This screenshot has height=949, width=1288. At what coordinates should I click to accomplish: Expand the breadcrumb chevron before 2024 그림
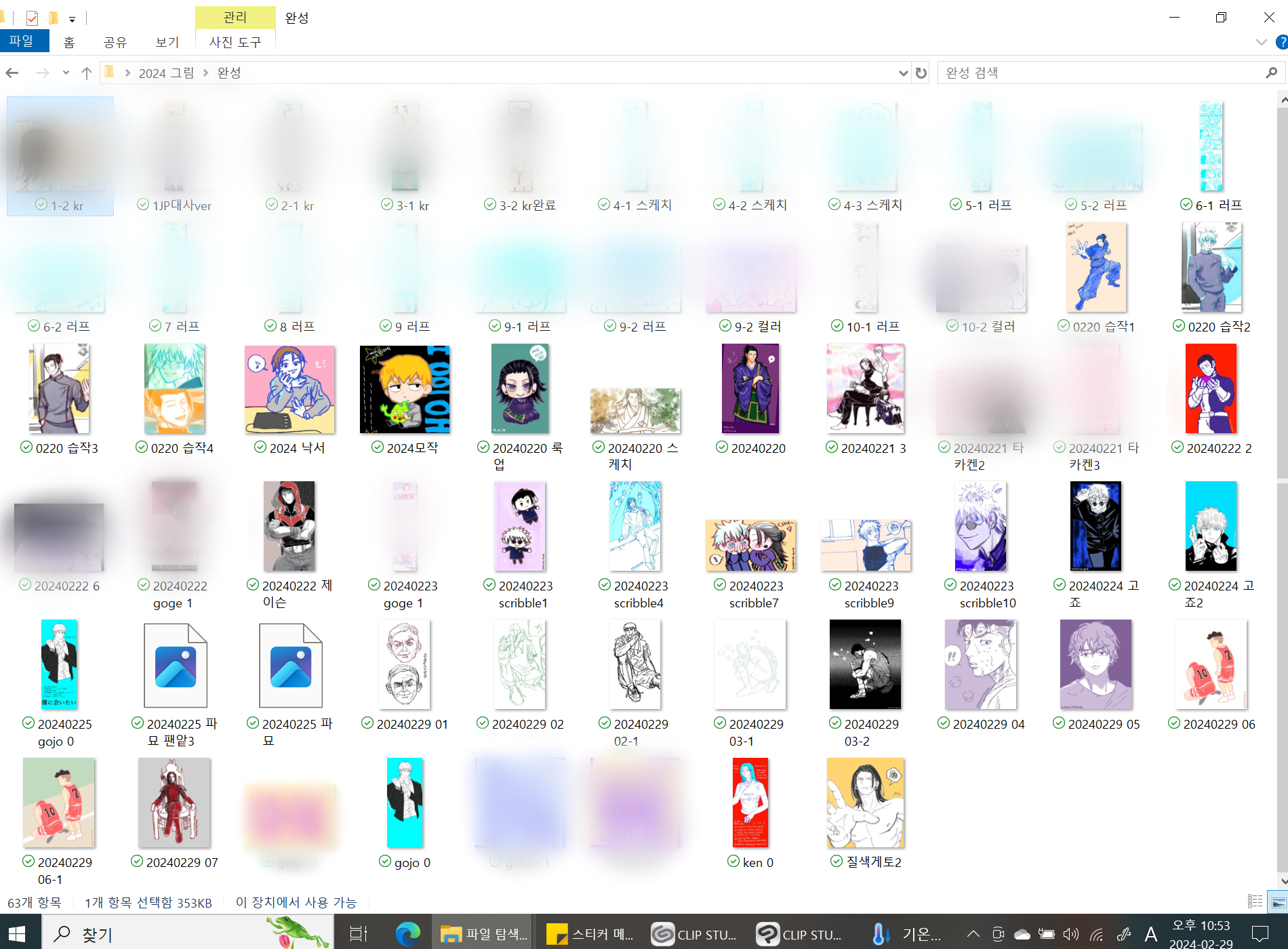pyautogui.click(x=127, y=73)
